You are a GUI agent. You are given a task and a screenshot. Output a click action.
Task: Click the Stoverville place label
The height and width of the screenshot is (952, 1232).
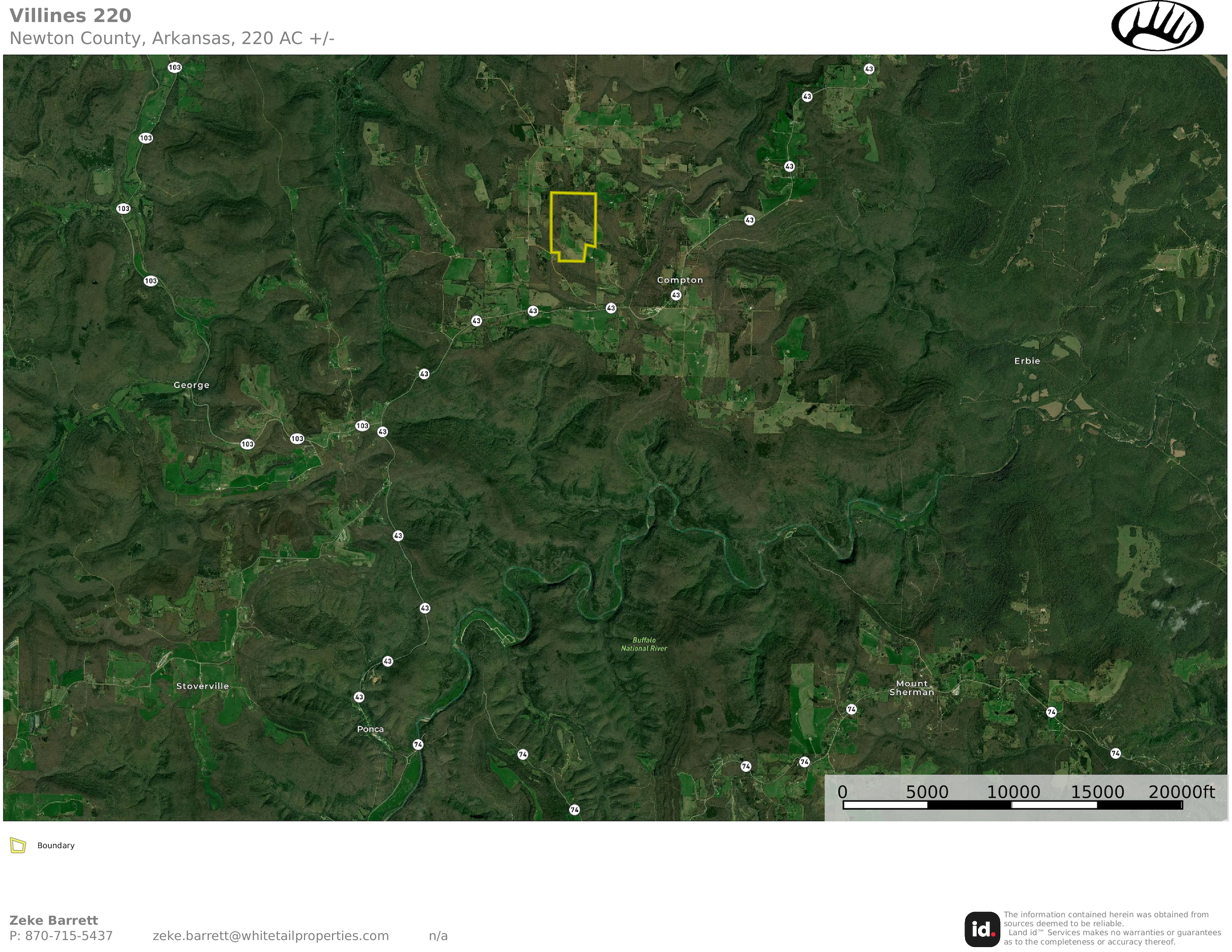click(203, 686)
